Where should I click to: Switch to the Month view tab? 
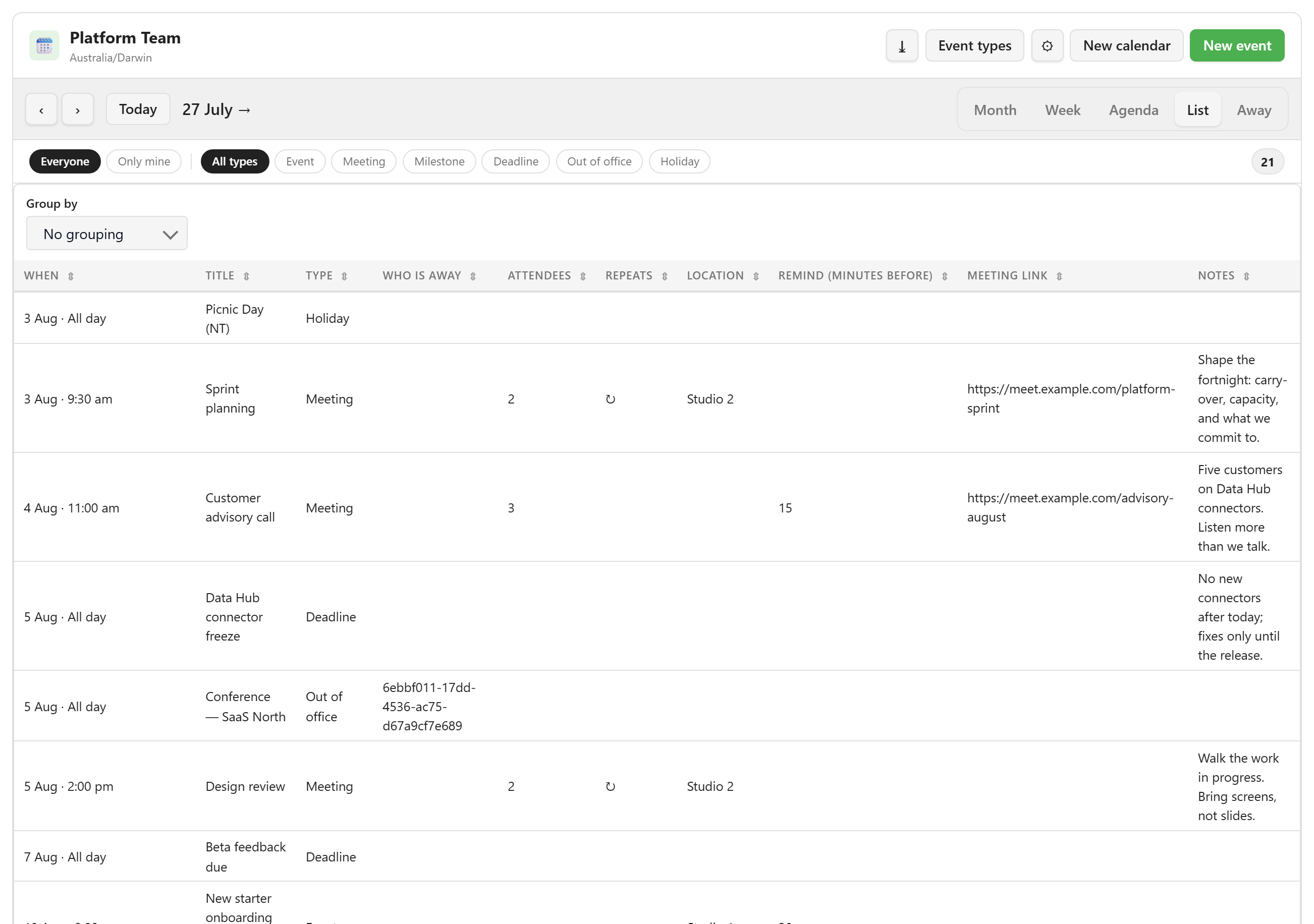click(x=995, y=110)
